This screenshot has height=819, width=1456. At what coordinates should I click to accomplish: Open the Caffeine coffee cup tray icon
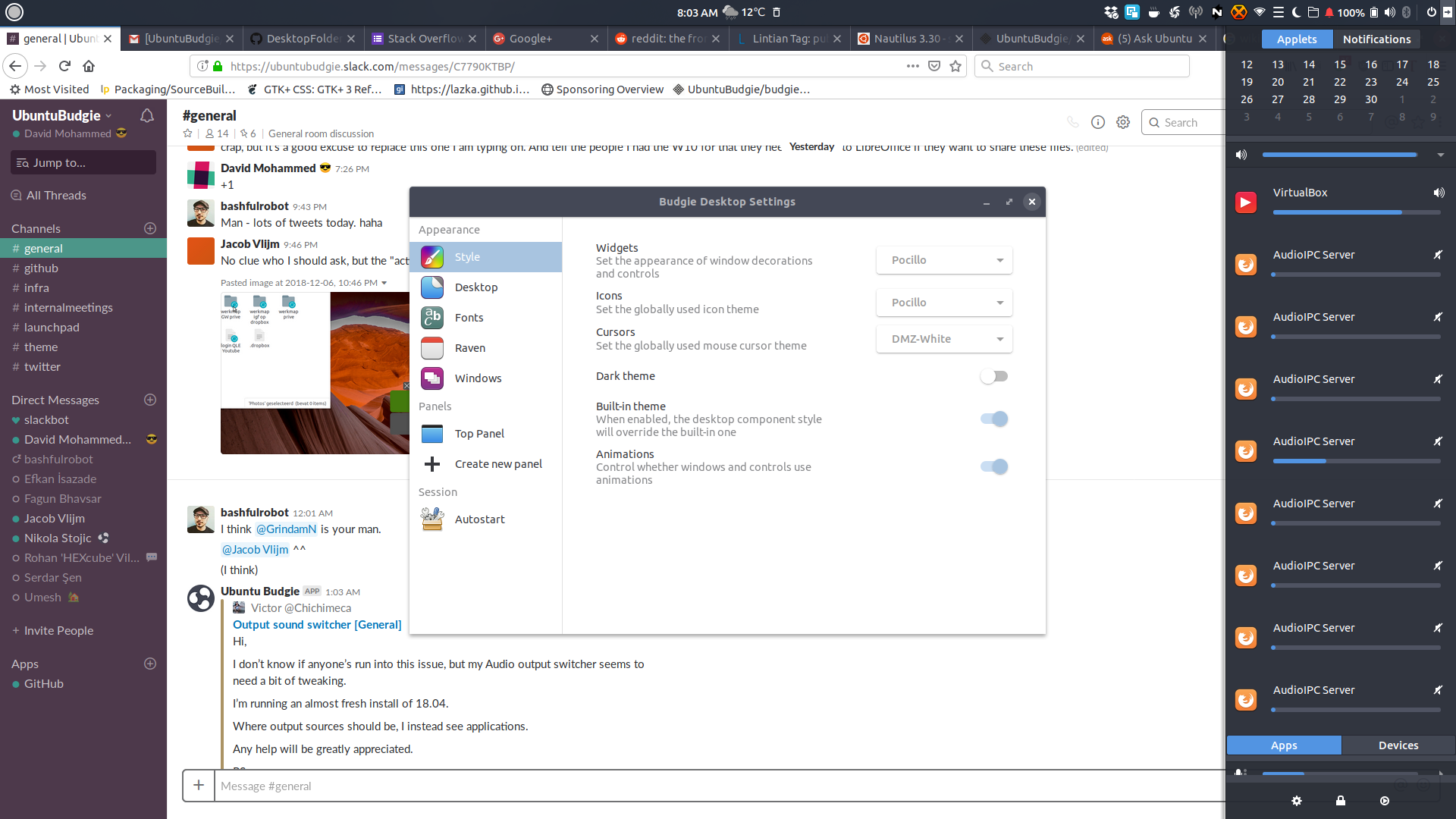[x=1153, y=12]
